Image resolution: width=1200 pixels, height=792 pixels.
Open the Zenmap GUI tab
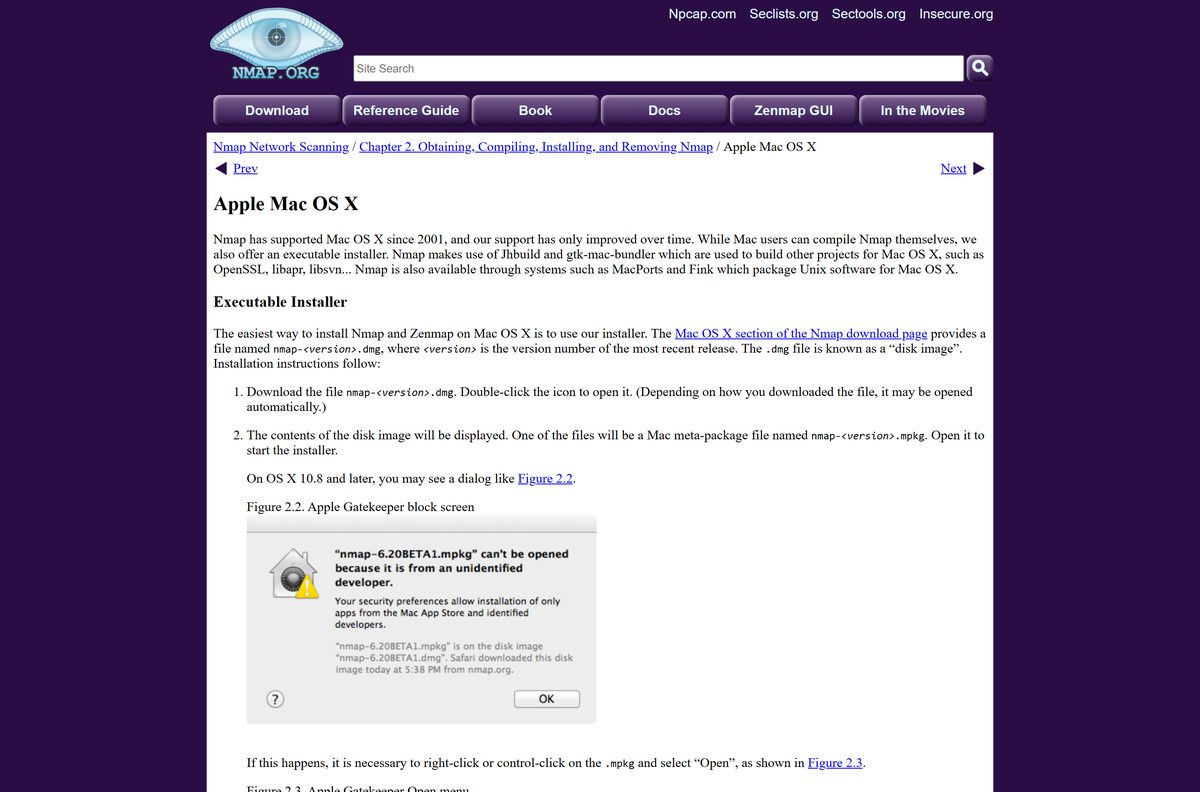(x=793, y=110)
